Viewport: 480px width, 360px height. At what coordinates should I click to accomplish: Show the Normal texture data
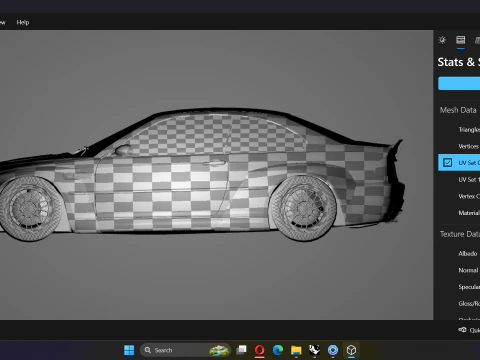coord(459,270)
